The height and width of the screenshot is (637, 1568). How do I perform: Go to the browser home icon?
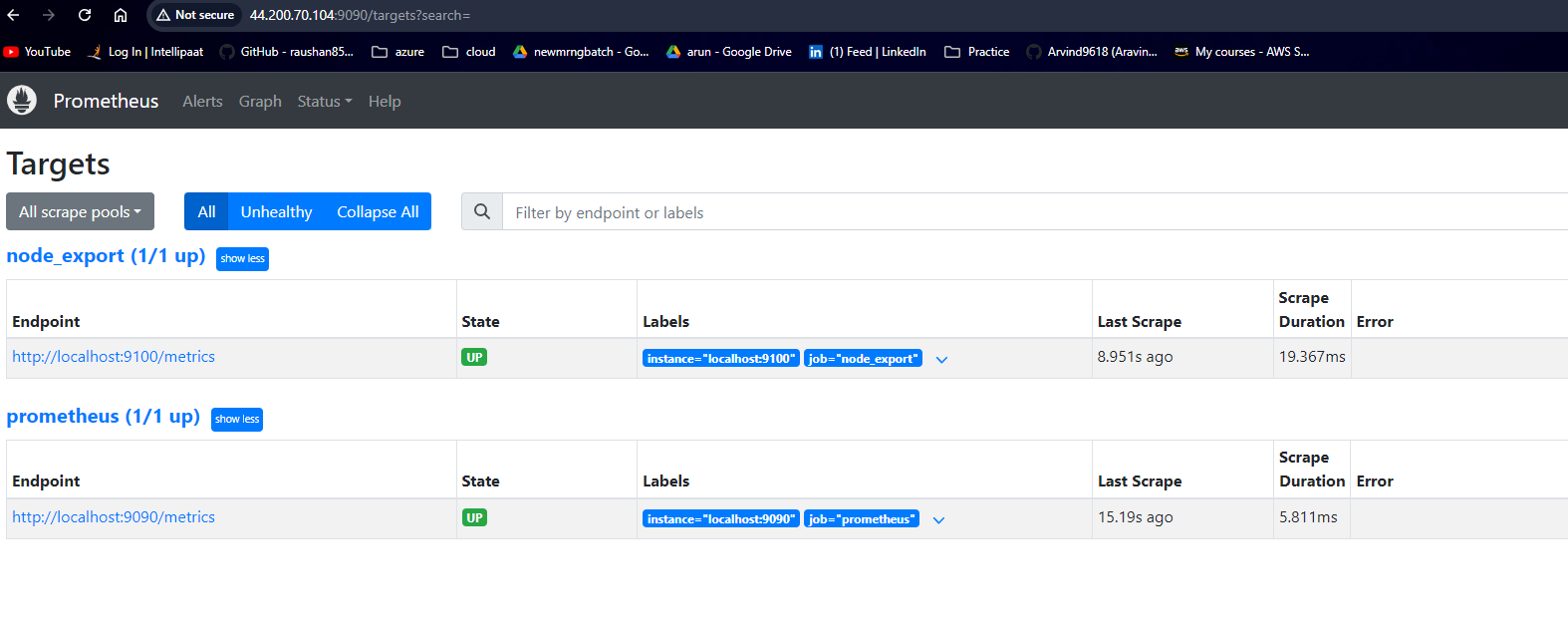pos(121,15)
